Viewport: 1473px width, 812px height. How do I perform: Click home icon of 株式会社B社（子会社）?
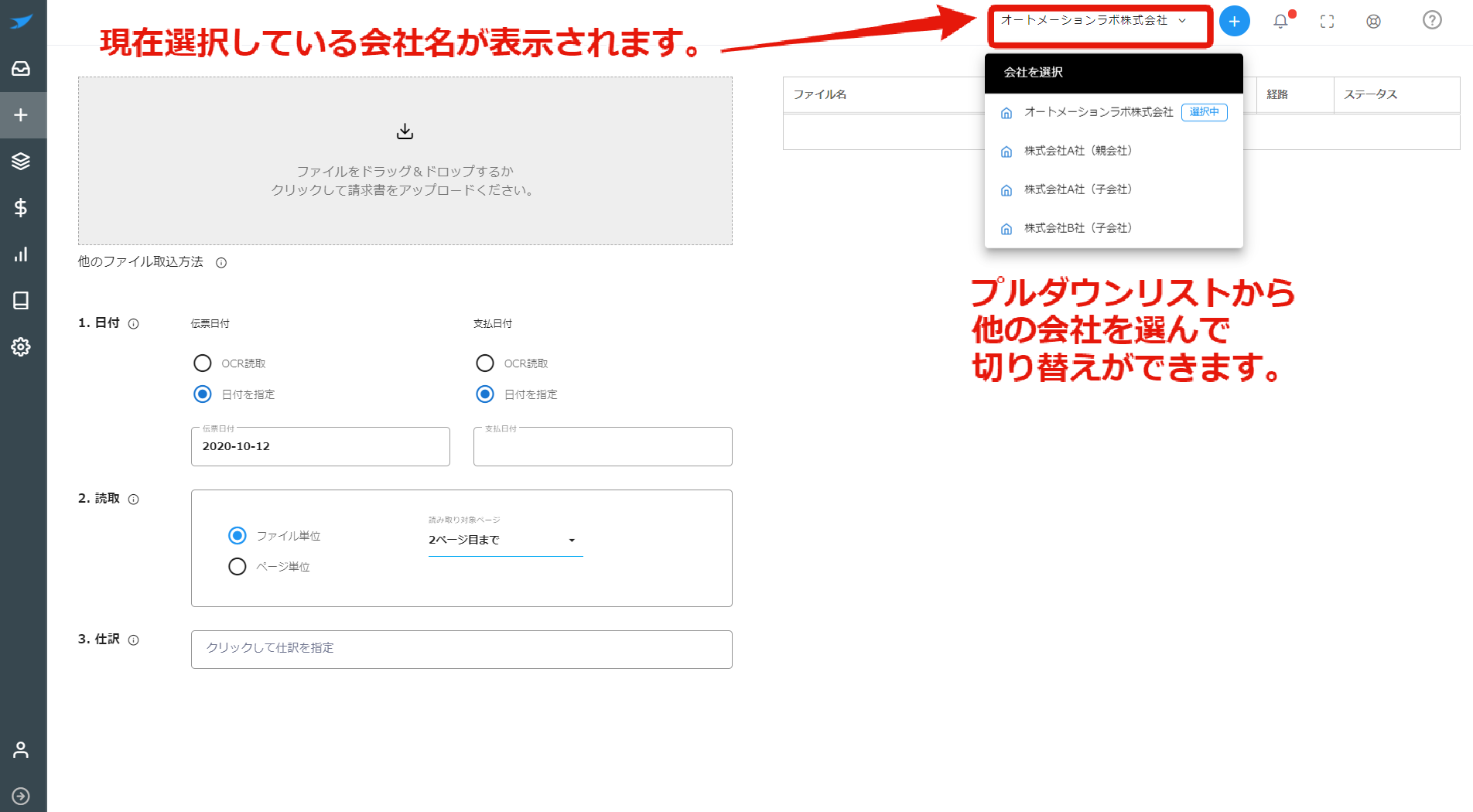pos(1006,229)
